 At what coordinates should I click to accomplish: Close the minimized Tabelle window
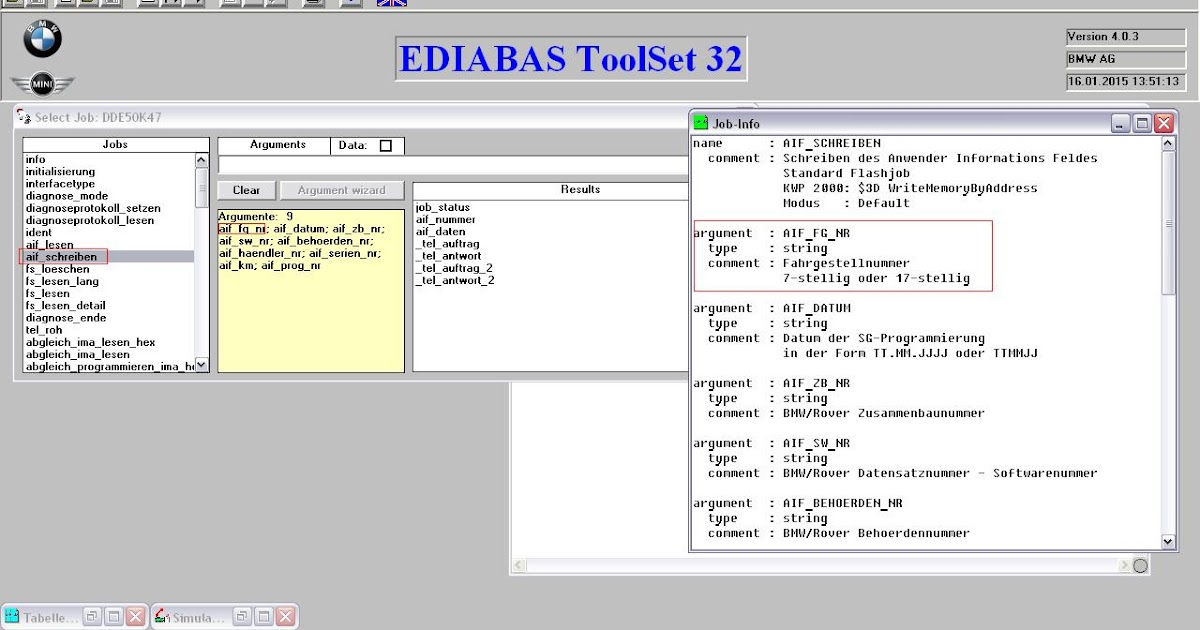tap(135, 617)
